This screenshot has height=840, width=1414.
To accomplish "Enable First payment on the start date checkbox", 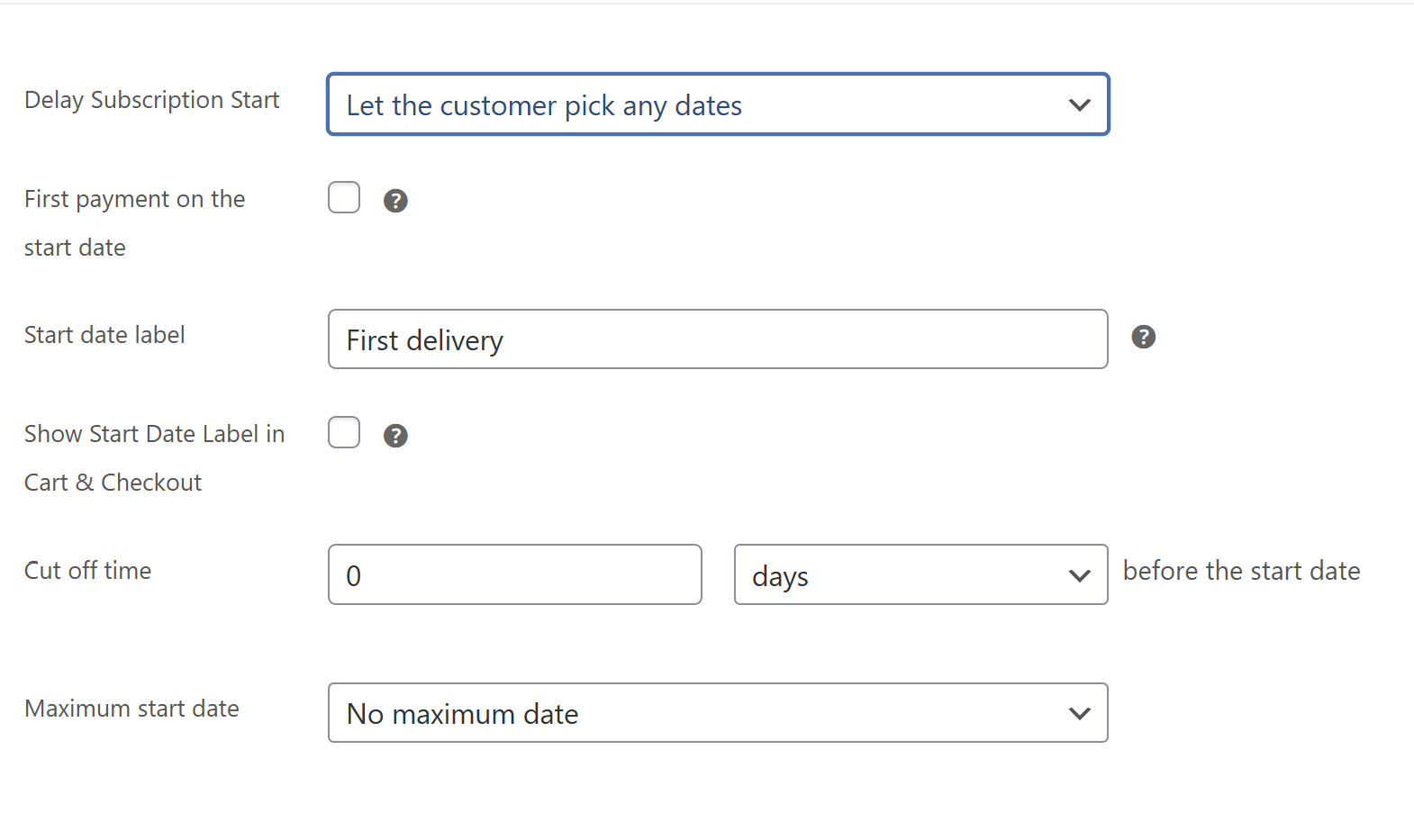I will coord(344,198).
